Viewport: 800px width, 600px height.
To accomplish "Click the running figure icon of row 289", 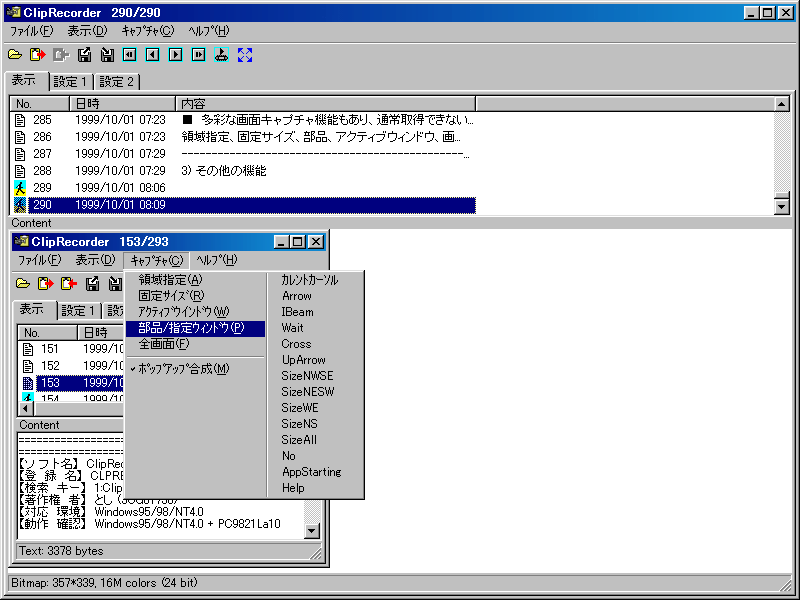I will pyautogui.click(x=20, y=188).
